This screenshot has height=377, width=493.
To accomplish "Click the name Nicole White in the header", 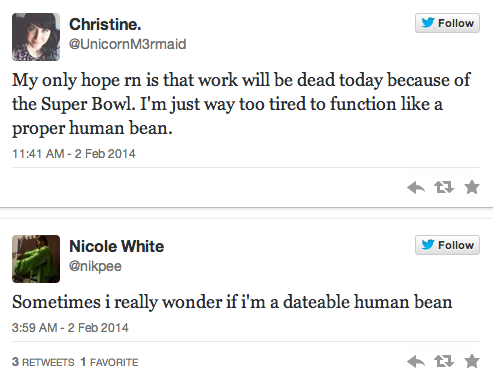I will pyautogui.click(x=117, y=246).
